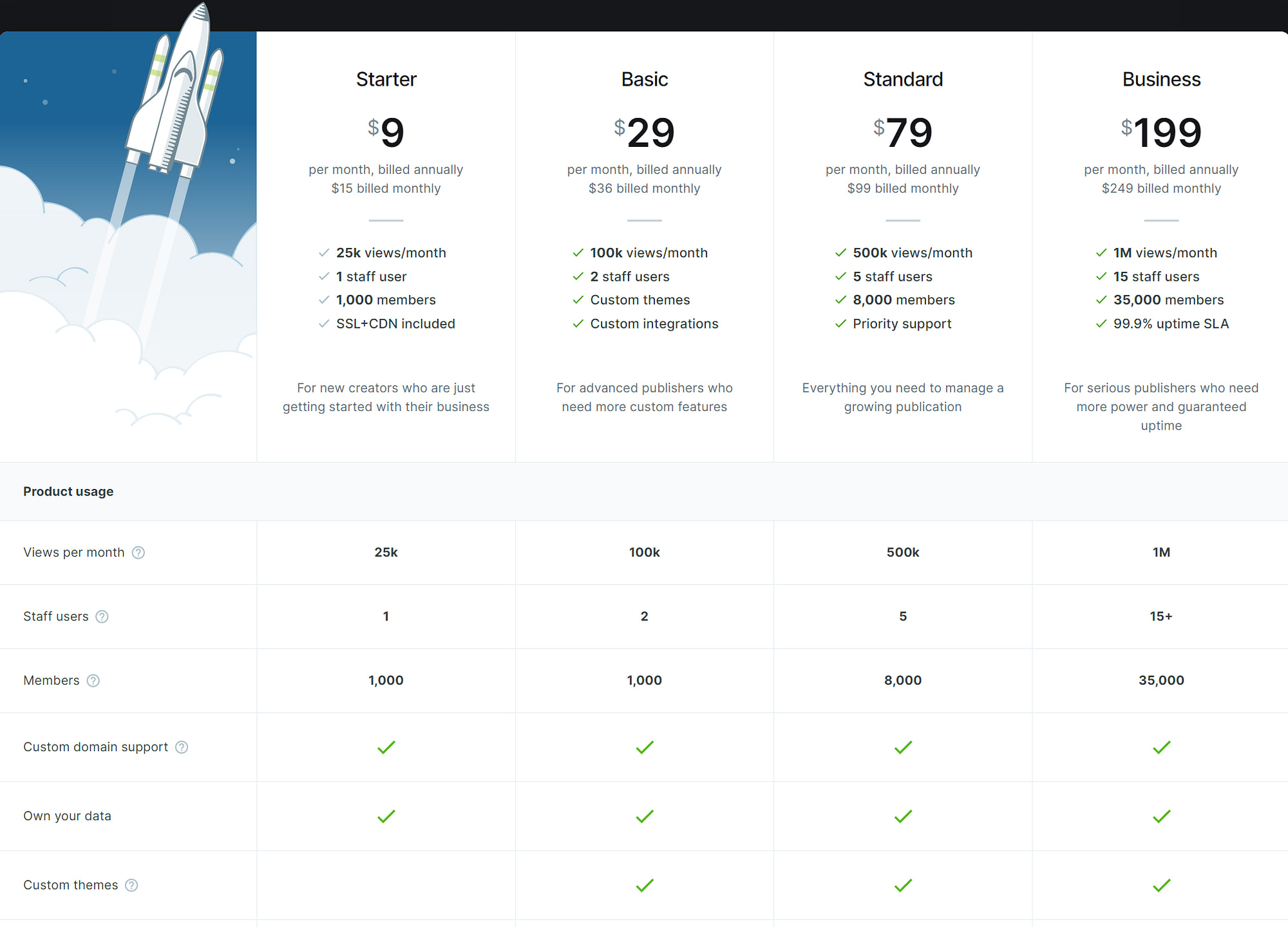This screenshot has width=1288, height=927.
Task: Open the Members help icon
Action: pos(93,680)
